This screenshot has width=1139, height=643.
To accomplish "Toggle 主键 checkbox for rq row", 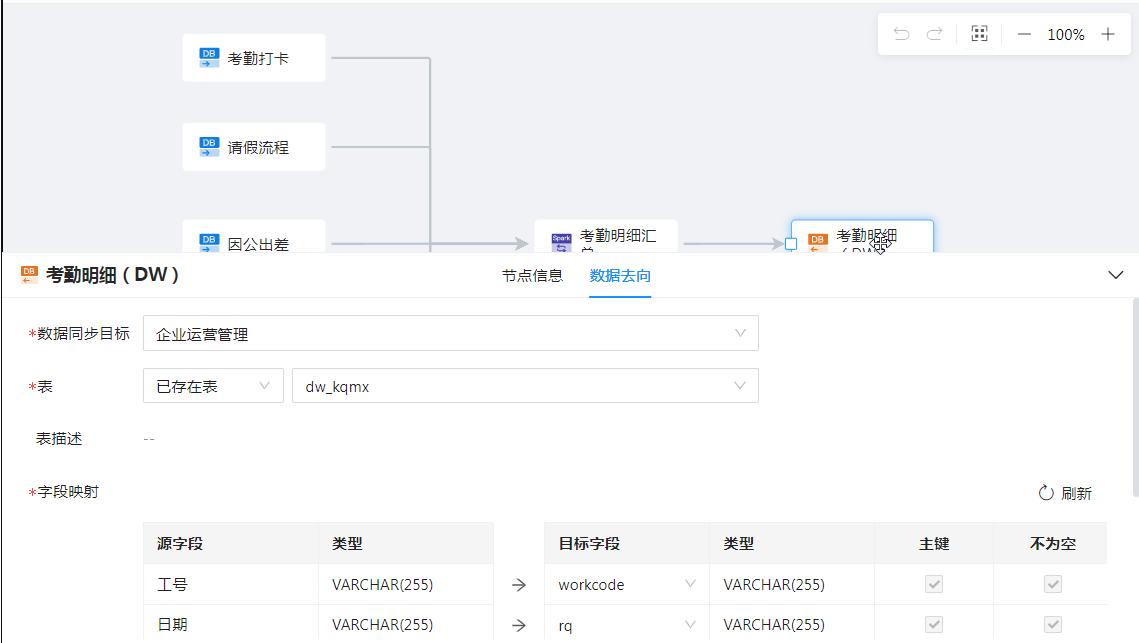I will point(934,624).
